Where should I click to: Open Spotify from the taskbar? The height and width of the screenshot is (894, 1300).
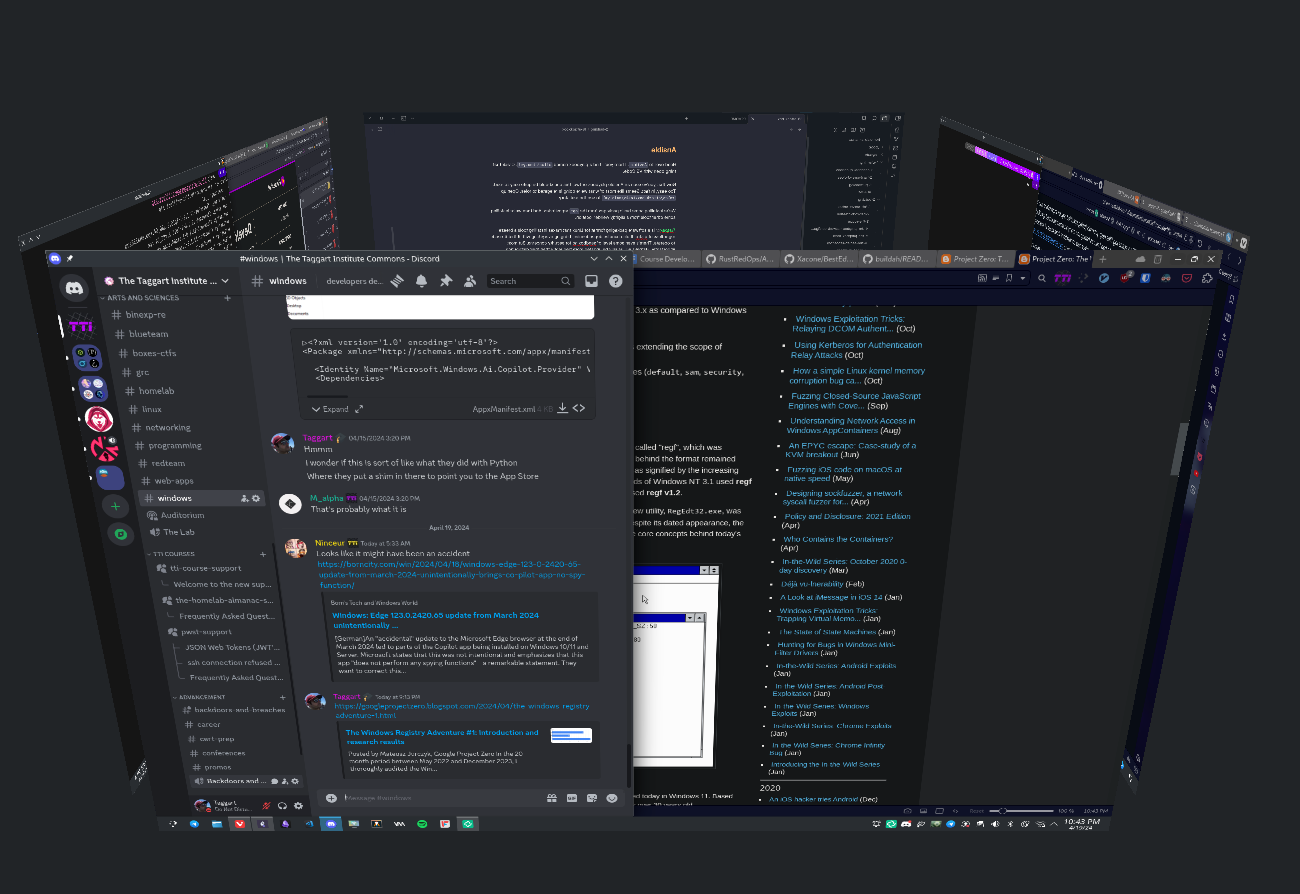(422, 824)
